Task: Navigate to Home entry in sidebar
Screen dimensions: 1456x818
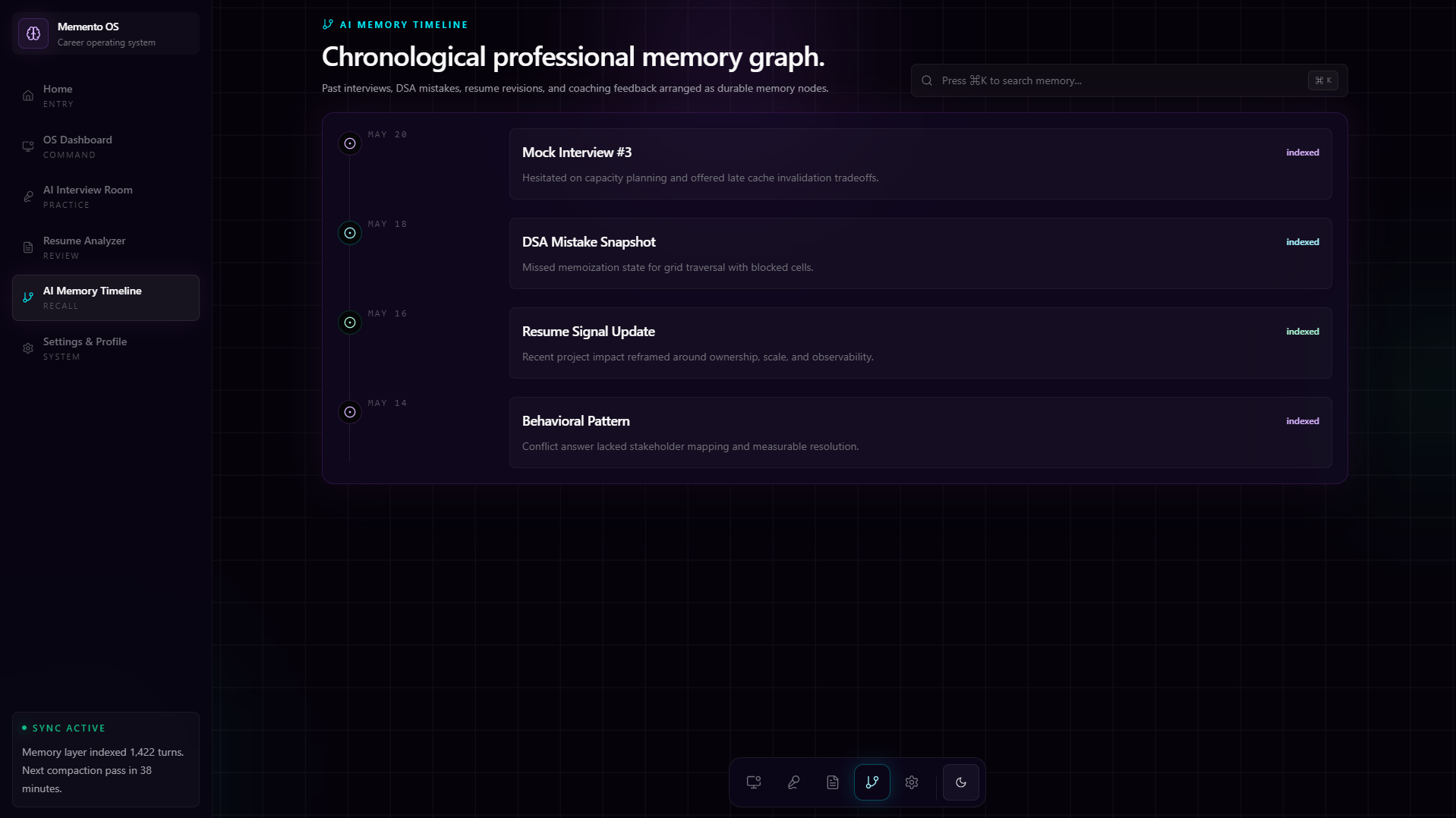Action: [106, 96]
